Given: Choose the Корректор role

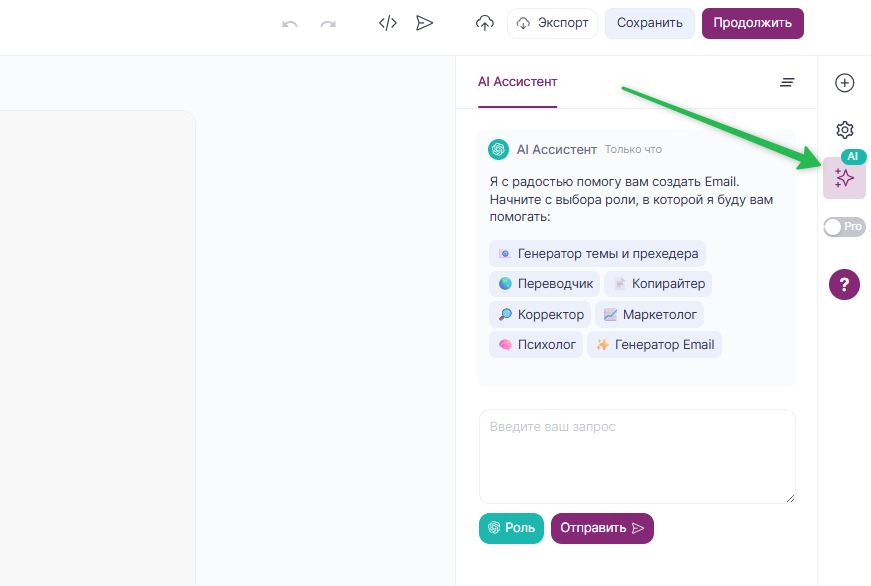Looking at the screenshot, I should pyautogui.click(x=540, y=314).
